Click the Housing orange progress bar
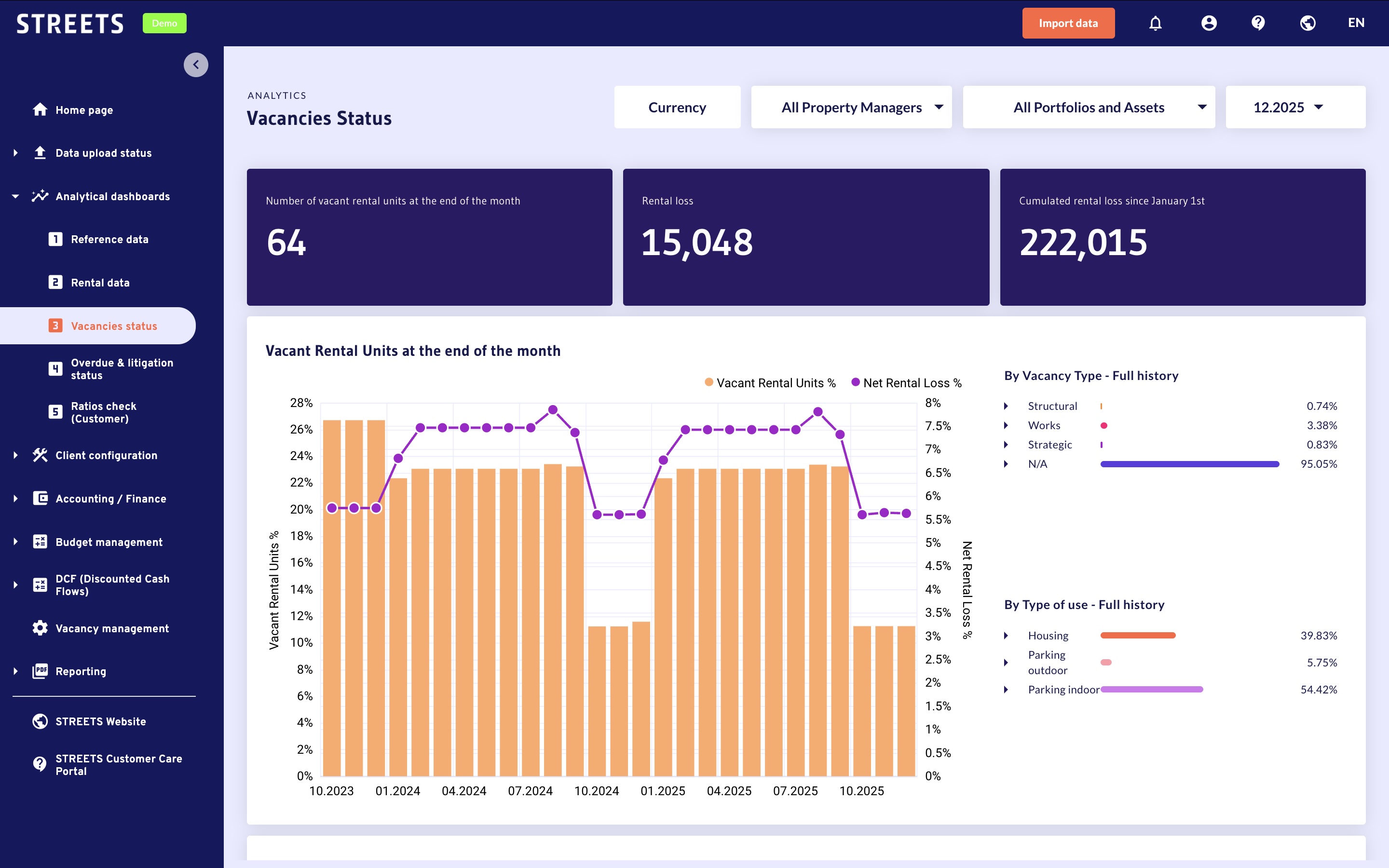 [x=1138, y=636]
